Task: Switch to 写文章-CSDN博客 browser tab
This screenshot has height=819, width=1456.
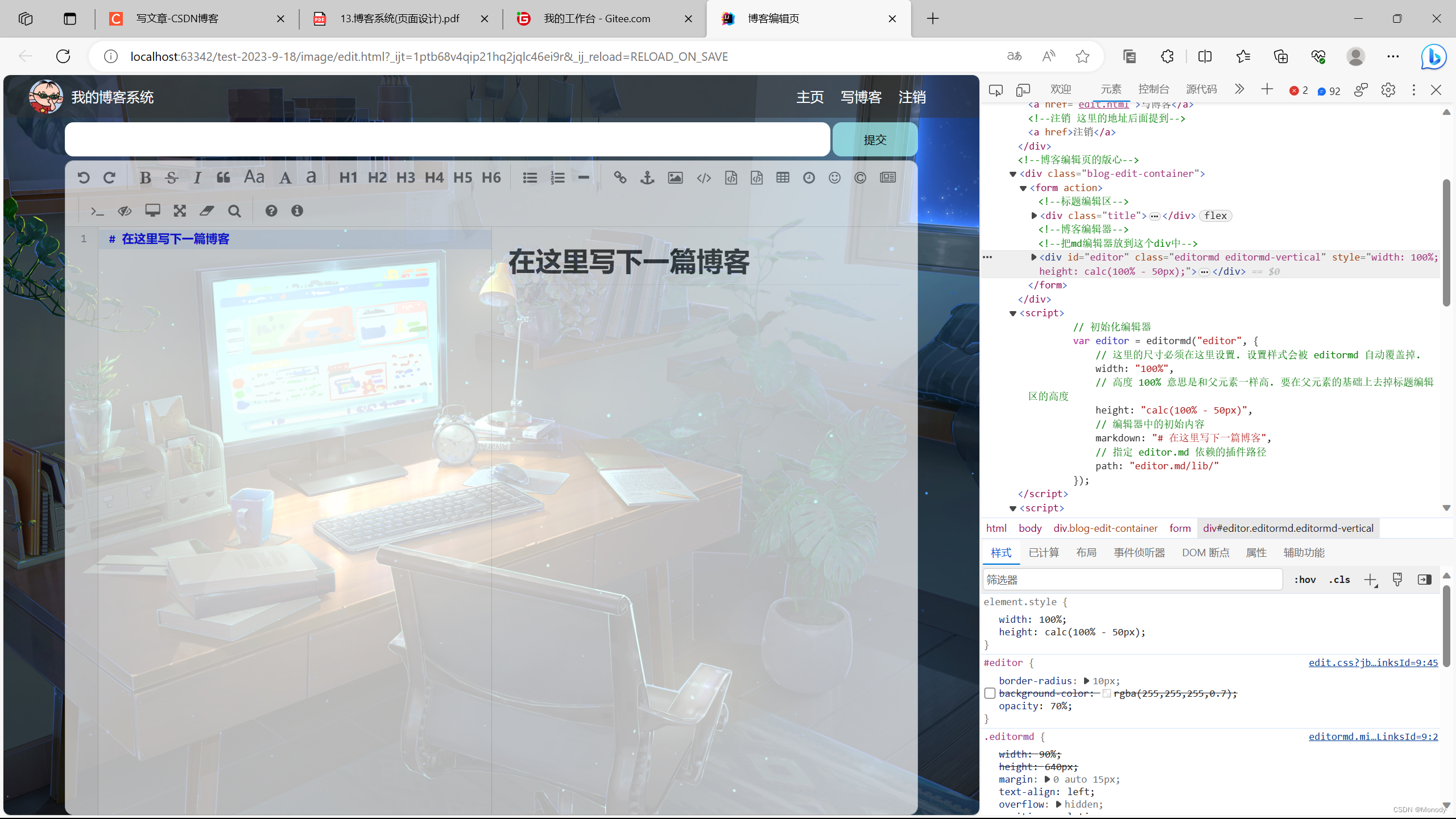Action: tap(197, 19)
